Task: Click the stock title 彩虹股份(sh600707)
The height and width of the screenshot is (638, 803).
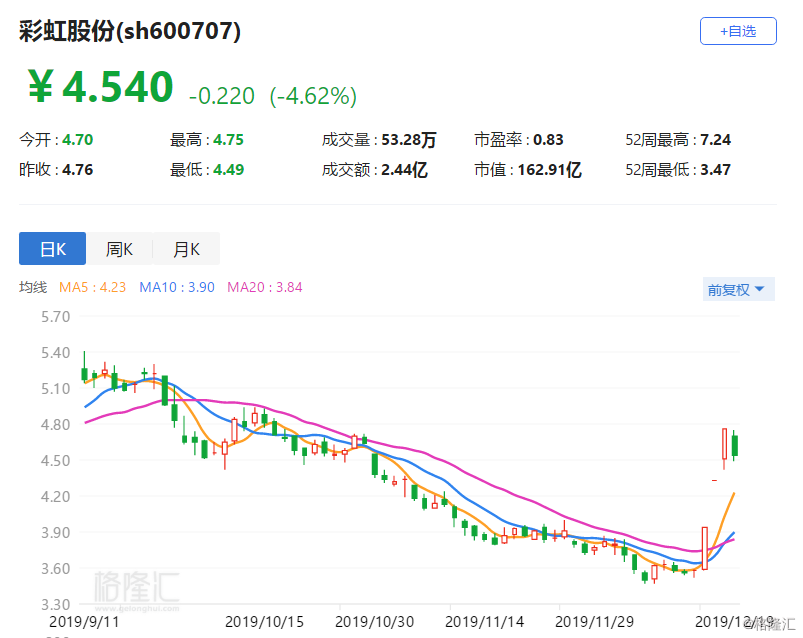Action: coord(130,31)
